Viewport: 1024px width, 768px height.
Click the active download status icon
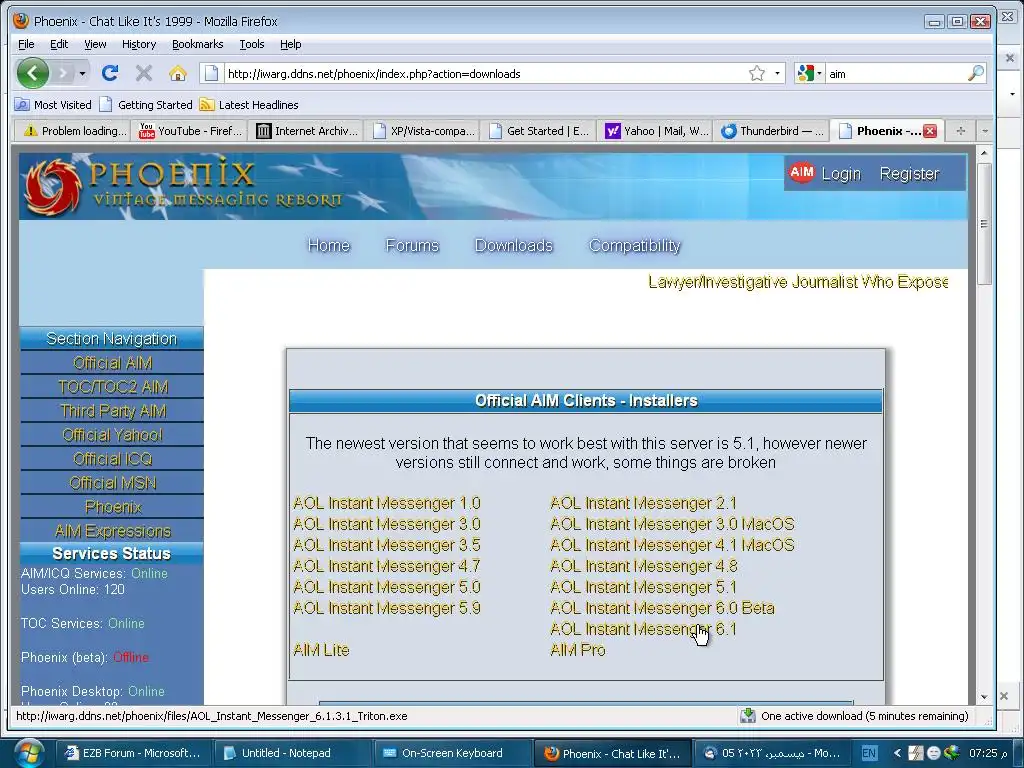pos(747,716)
